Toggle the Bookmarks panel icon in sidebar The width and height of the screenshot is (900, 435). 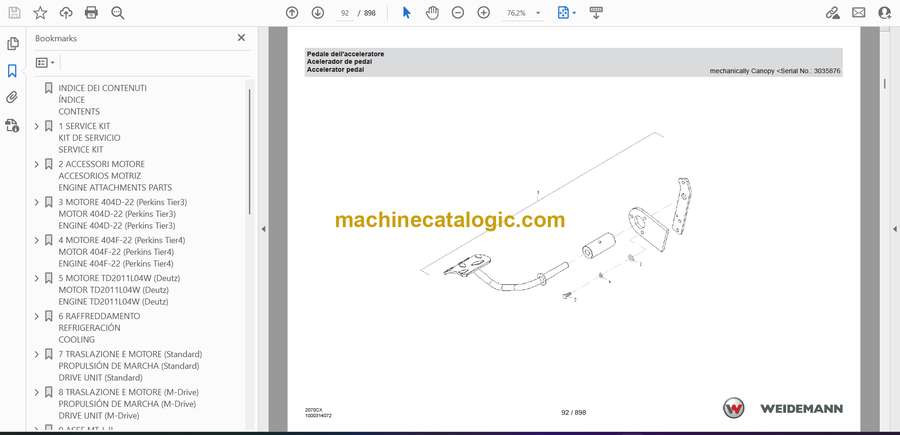point(12,71)
